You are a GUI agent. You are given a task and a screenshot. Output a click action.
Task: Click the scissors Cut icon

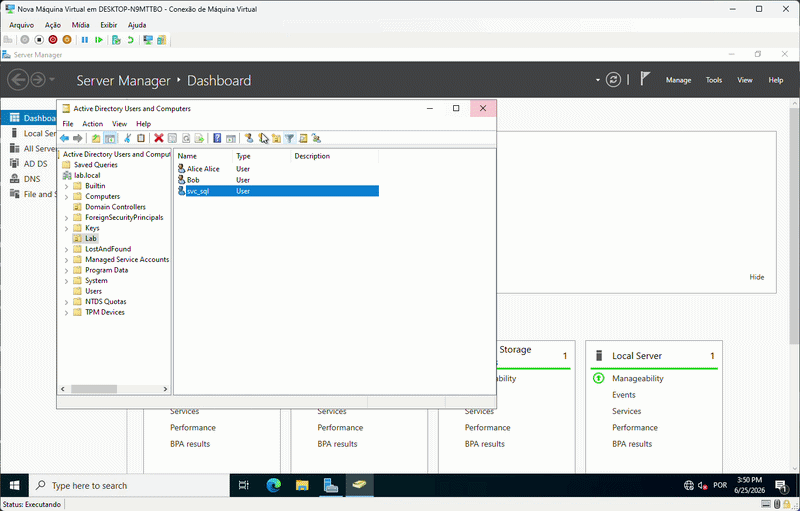point(128,138)
